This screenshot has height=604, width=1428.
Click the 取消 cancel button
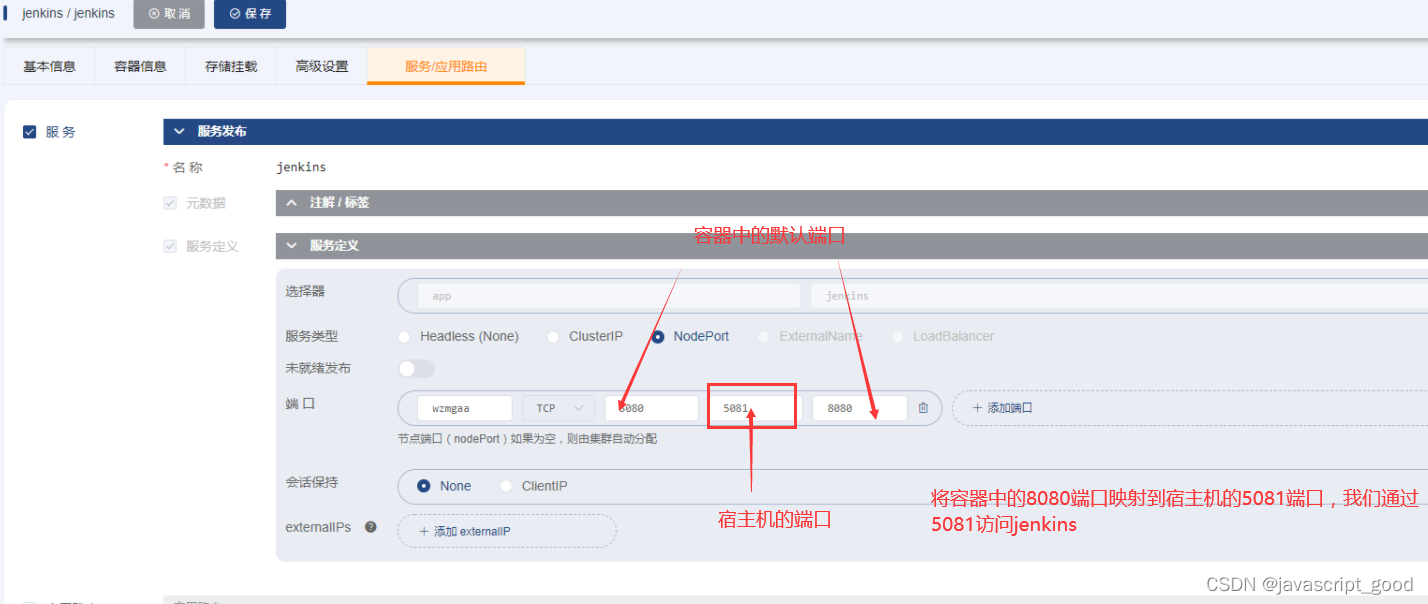click(169, 14)
